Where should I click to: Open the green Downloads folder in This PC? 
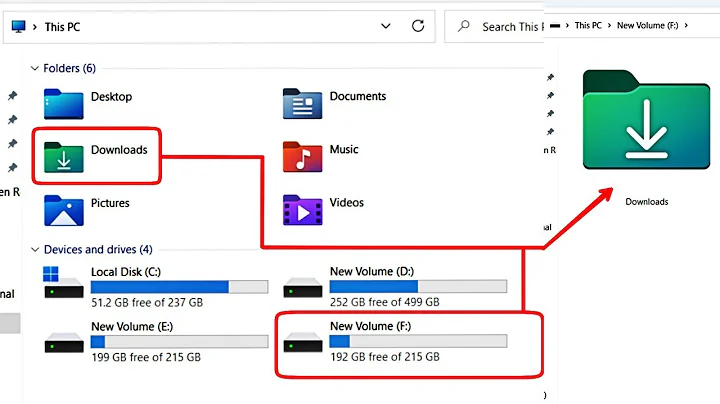click(63, 157)
